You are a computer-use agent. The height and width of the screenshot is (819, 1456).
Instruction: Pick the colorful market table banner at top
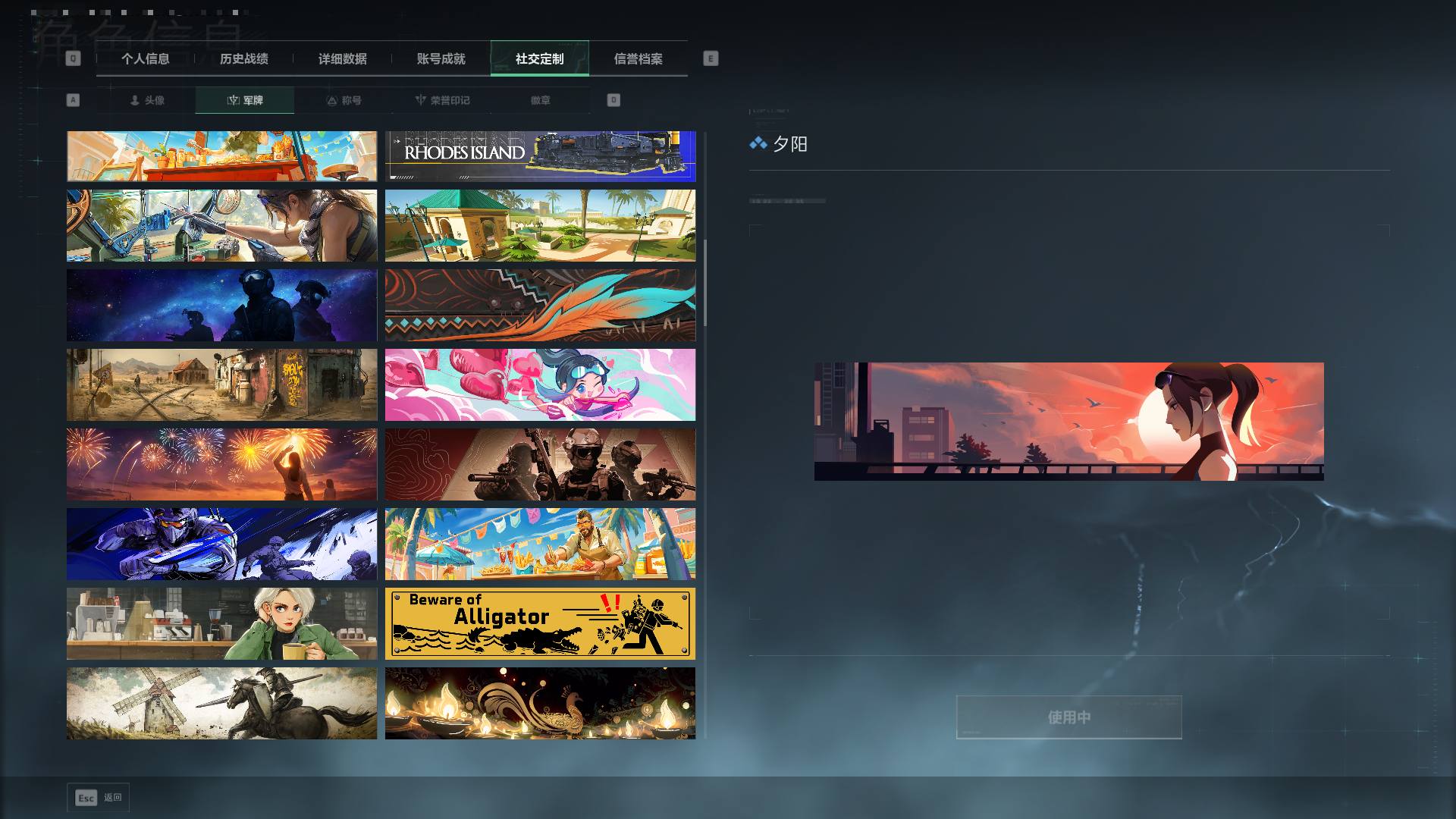(221, 156)
